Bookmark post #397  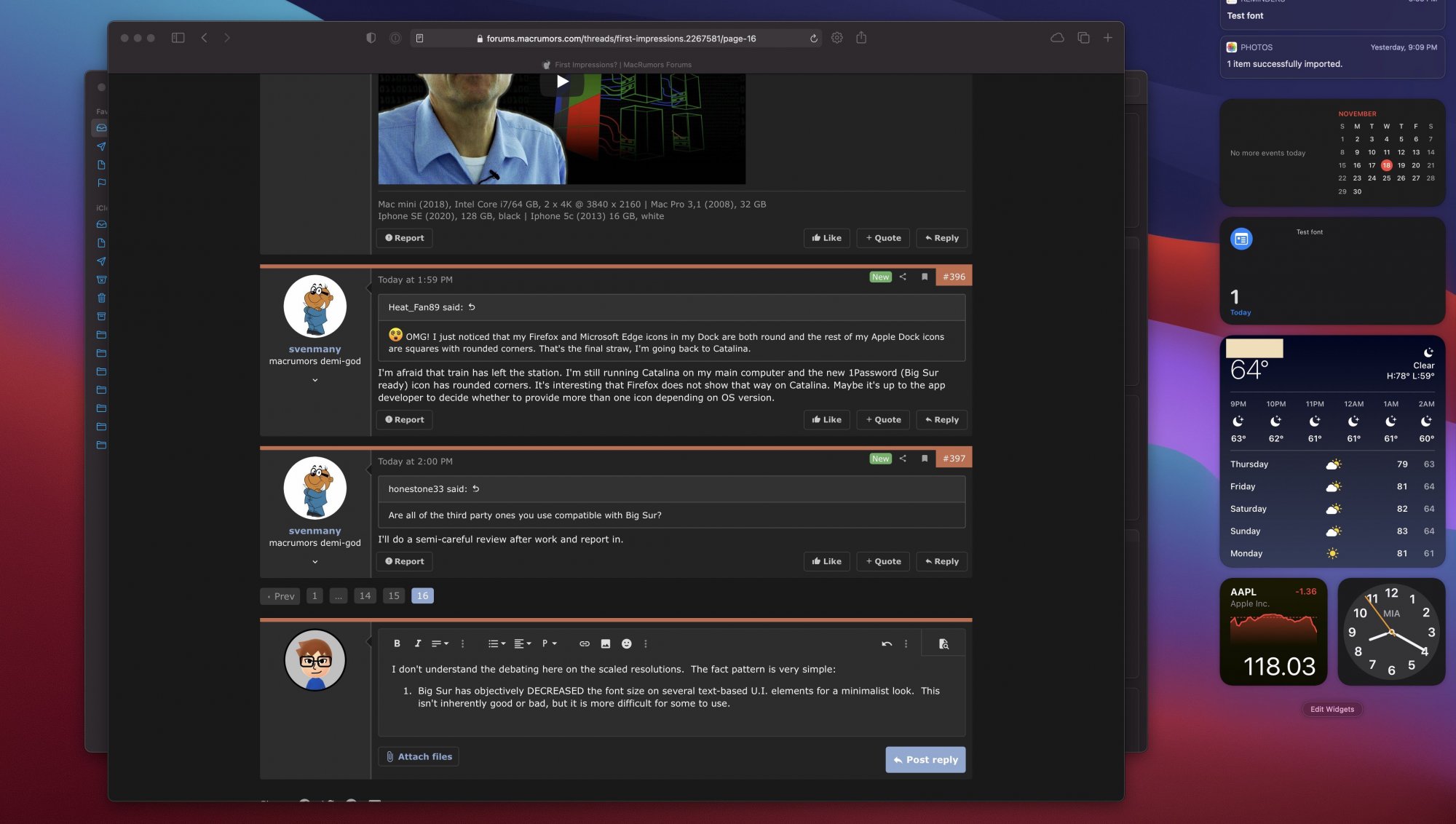click(x=925, y=459)
